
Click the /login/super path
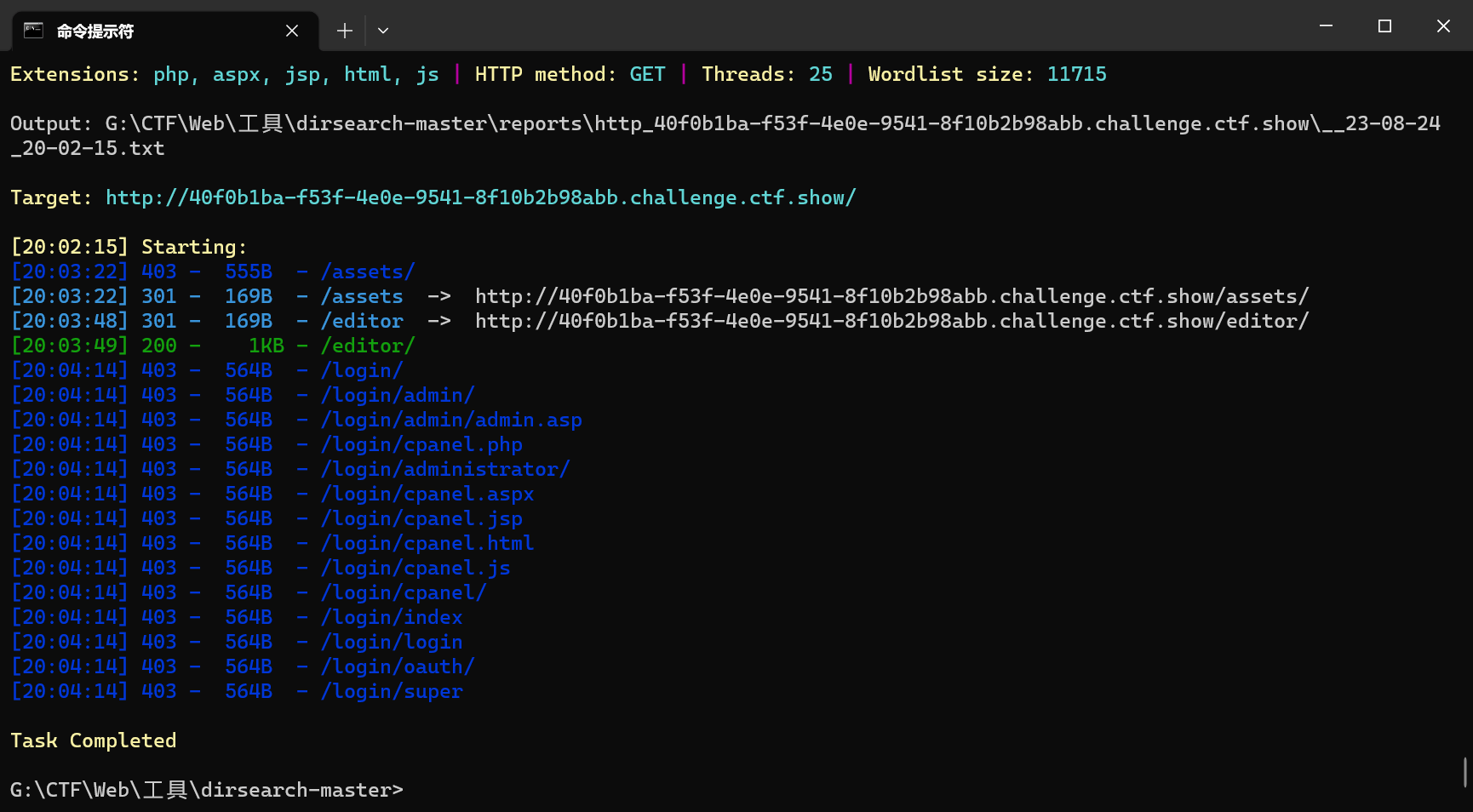click(392, 691)
